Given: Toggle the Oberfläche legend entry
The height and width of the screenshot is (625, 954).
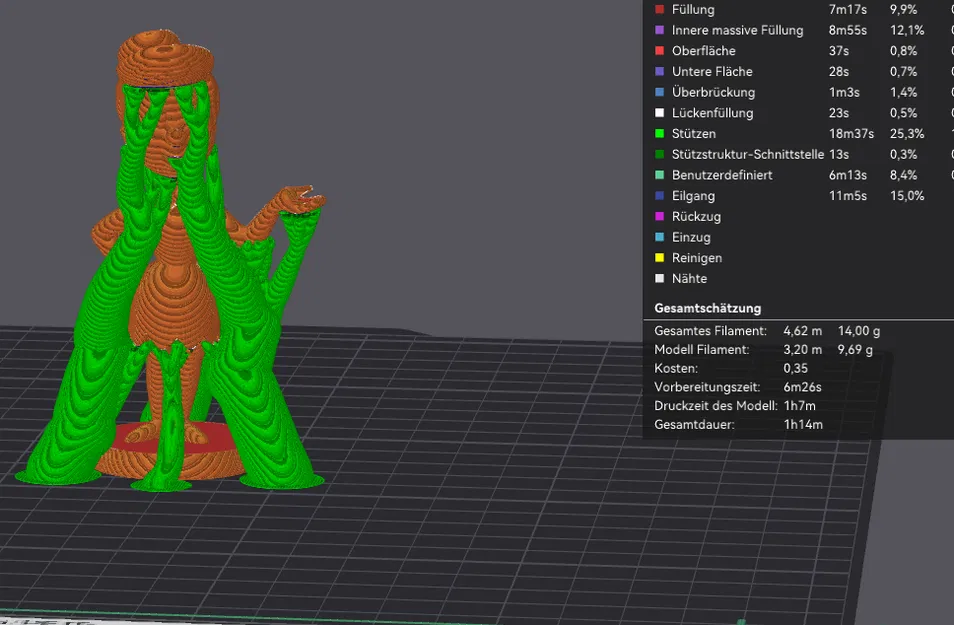Looking at the screenshot, I should 700,50.
